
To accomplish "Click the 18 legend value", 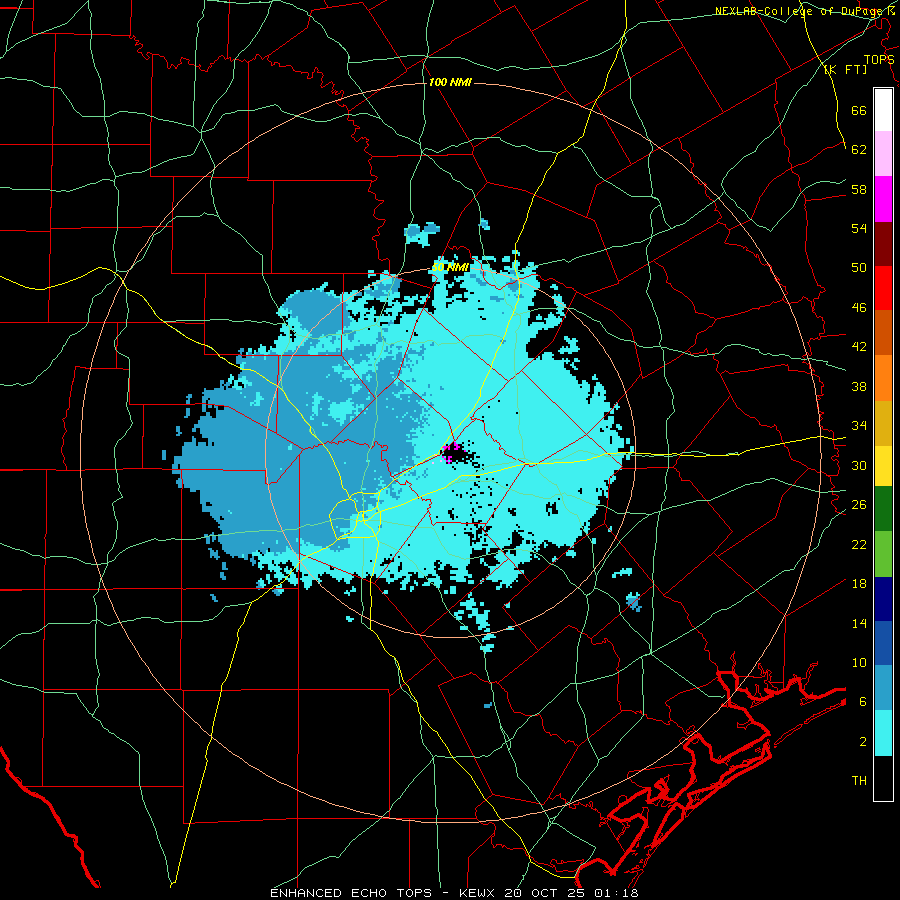I will tap(859, 584).
